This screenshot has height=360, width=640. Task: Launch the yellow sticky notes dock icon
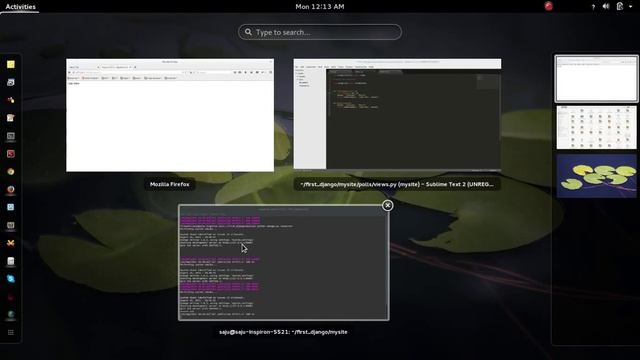click(x=11, y=64)
